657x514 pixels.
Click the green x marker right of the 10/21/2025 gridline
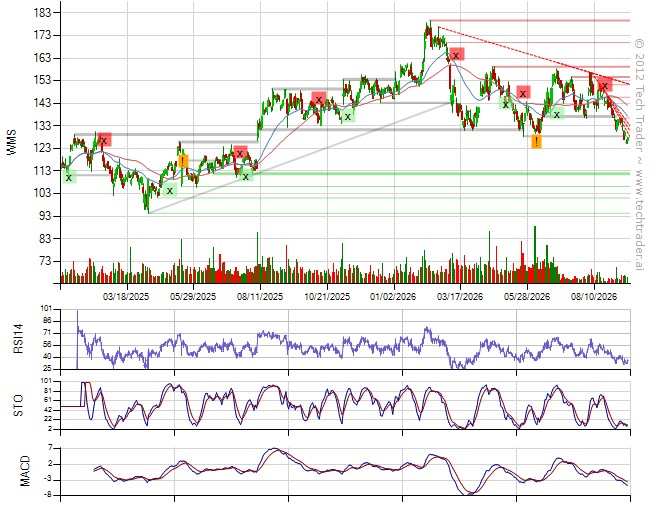pyautogui.click(x=347, y=116)
